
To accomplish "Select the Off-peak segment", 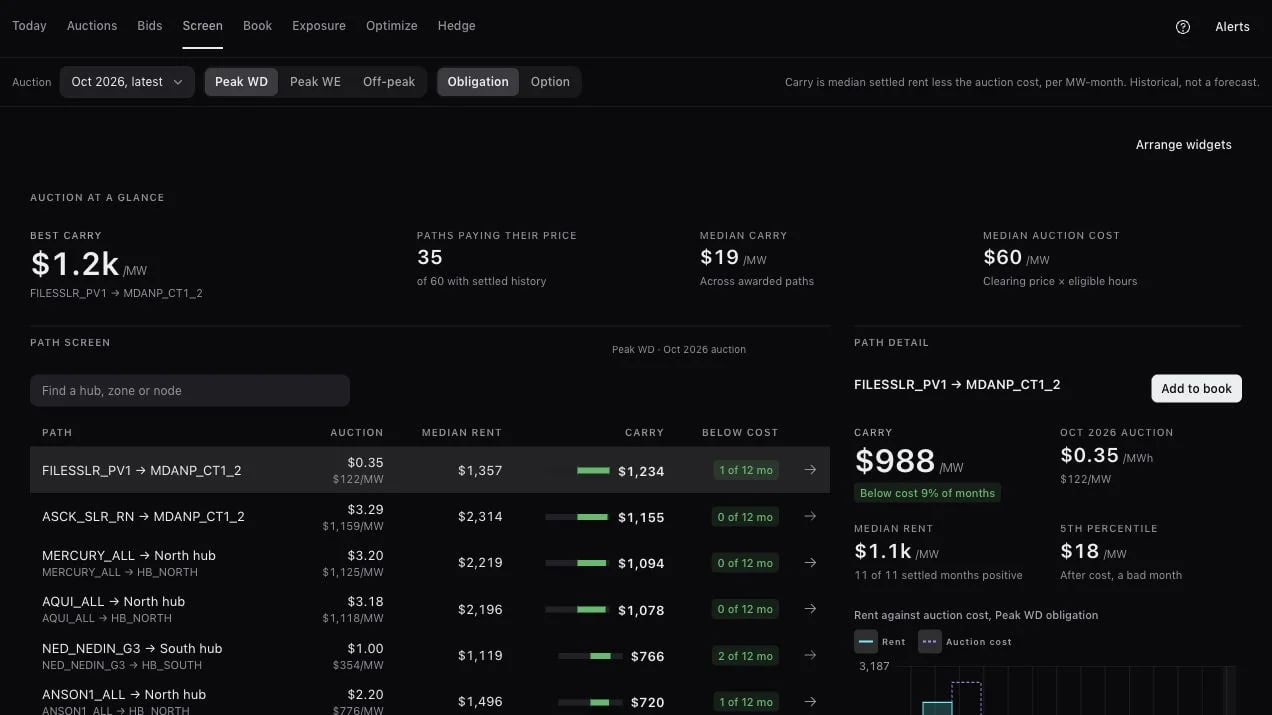I will pos(389,82).
